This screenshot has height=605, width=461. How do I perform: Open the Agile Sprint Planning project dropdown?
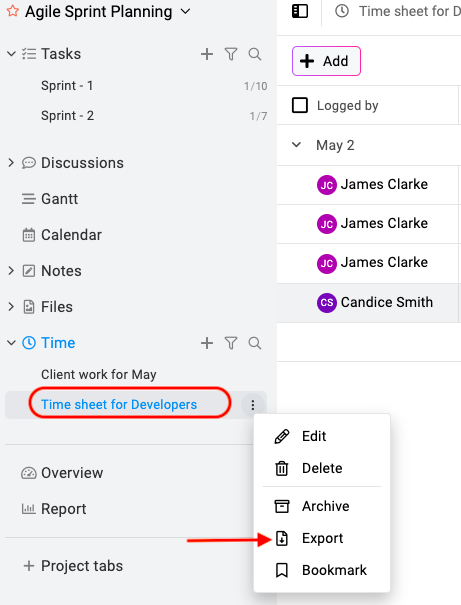coord(186,12)
